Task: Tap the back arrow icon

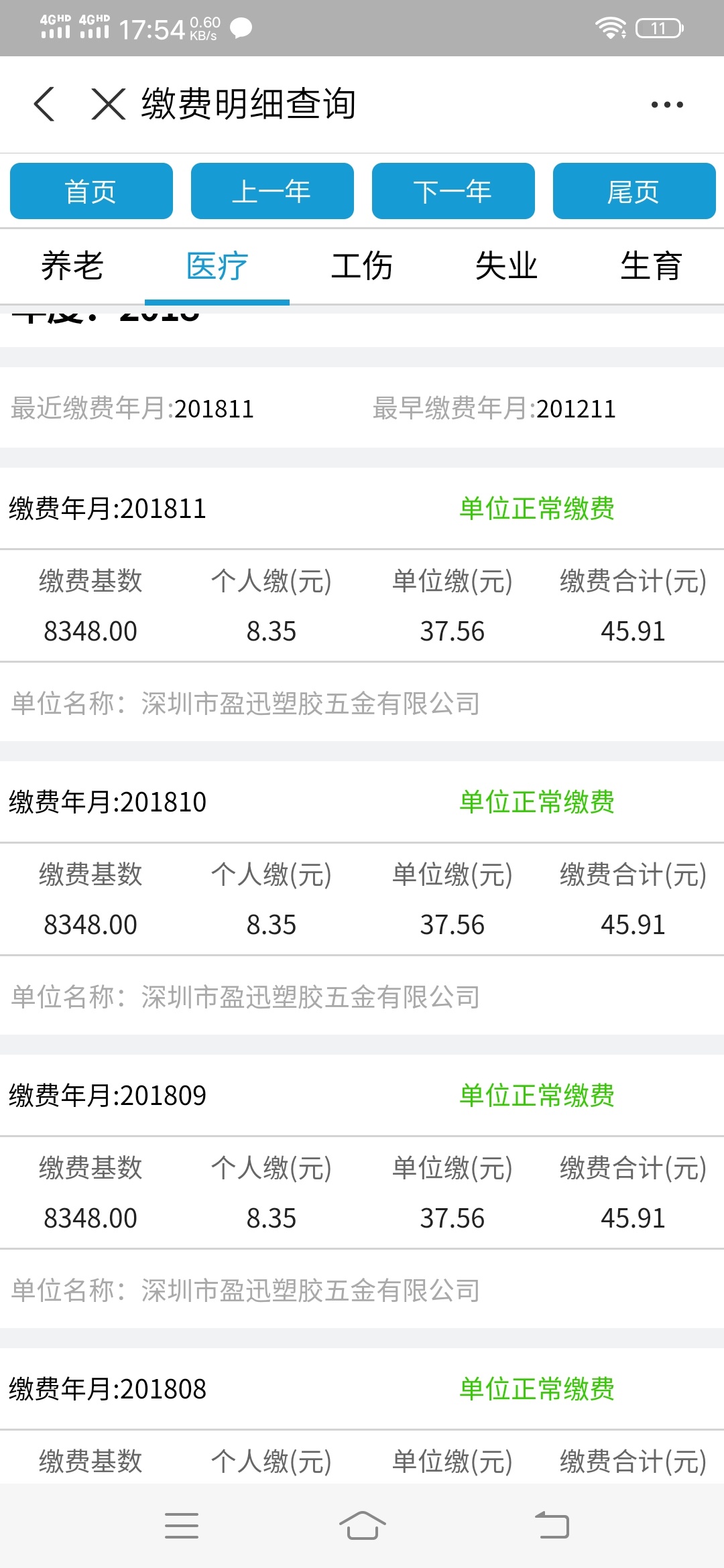Action: click(44, 105)
